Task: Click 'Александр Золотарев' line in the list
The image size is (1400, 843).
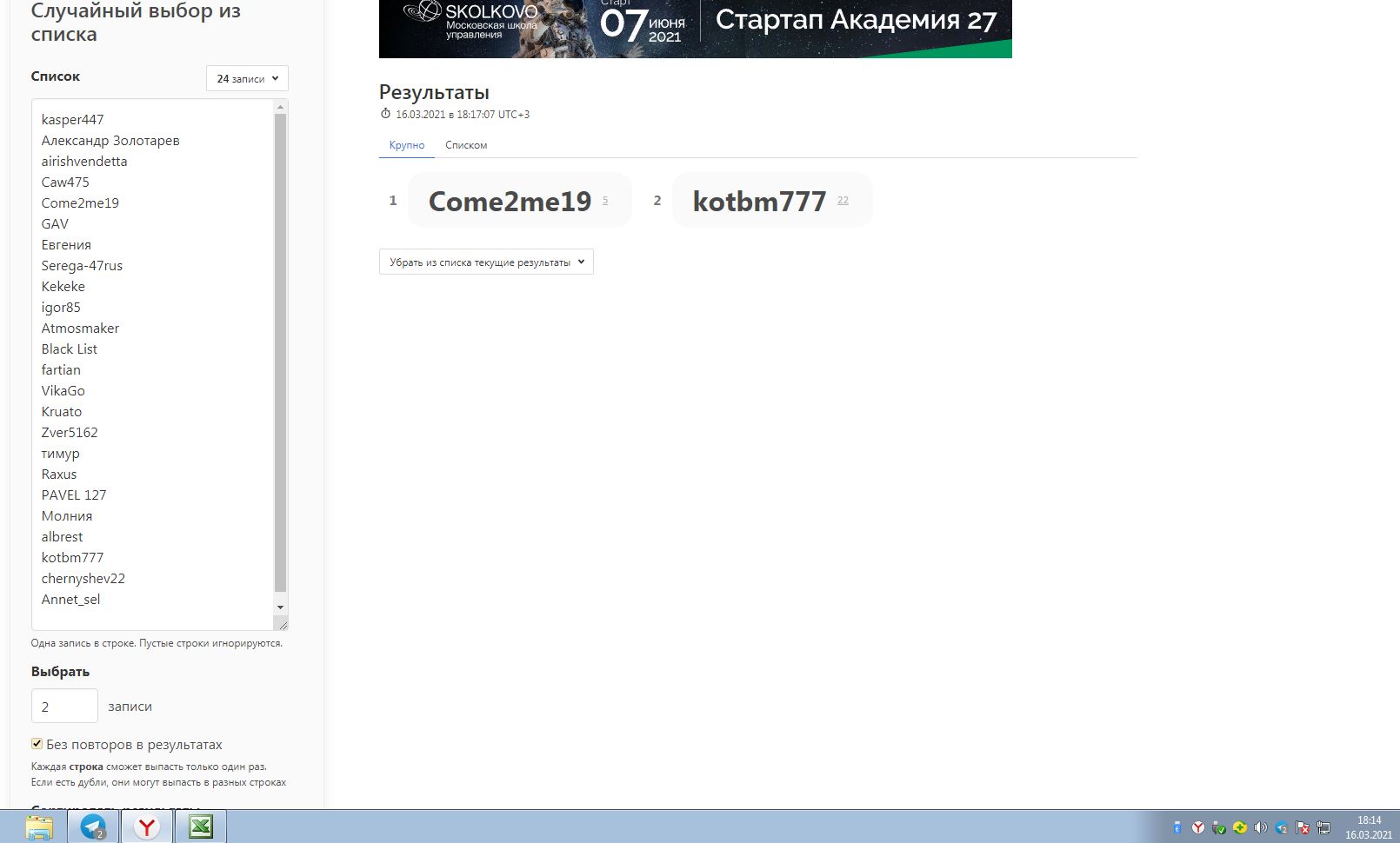Action: pyautogui.click(x=110, y=141)
